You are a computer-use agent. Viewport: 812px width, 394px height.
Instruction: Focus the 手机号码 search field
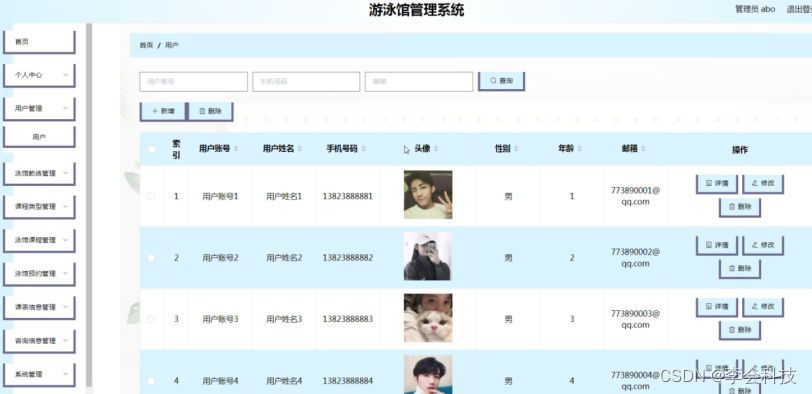(x=306, y=82)
